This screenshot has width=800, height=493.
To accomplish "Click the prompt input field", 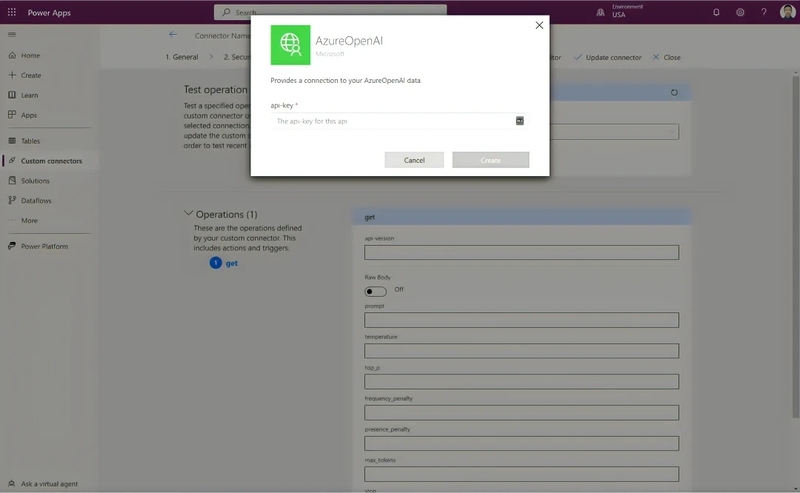I will tap(521, 320).
